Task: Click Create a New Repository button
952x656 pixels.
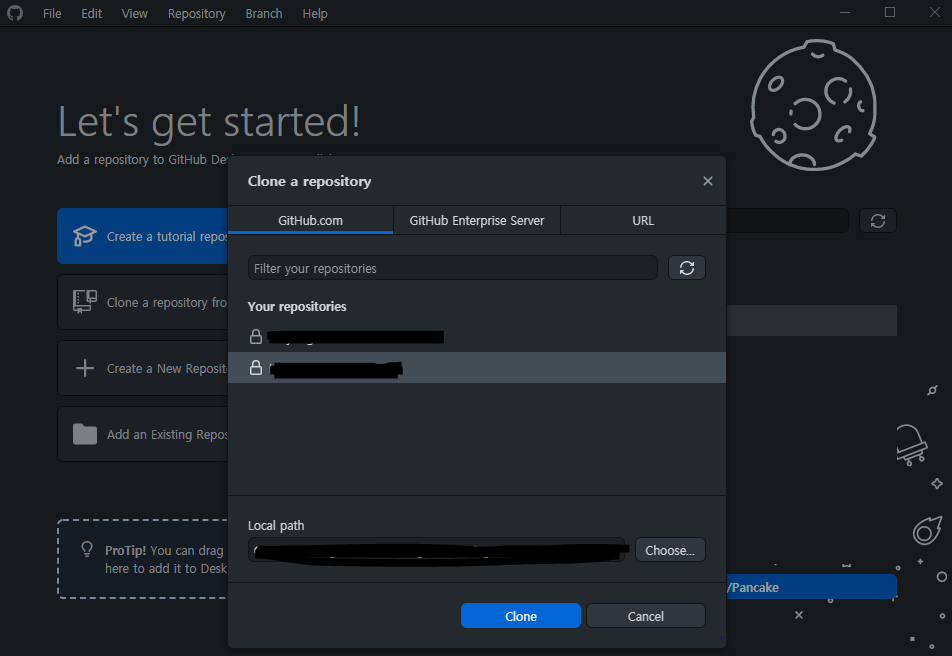Action: click(143, 368)
